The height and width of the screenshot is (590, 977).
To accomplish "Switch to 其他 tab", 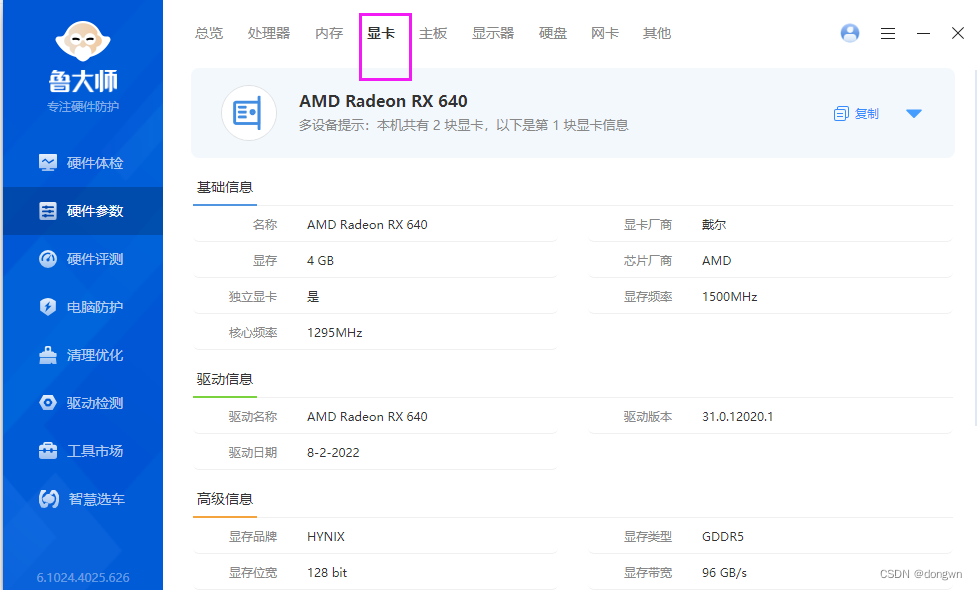I will click(657, 33).
